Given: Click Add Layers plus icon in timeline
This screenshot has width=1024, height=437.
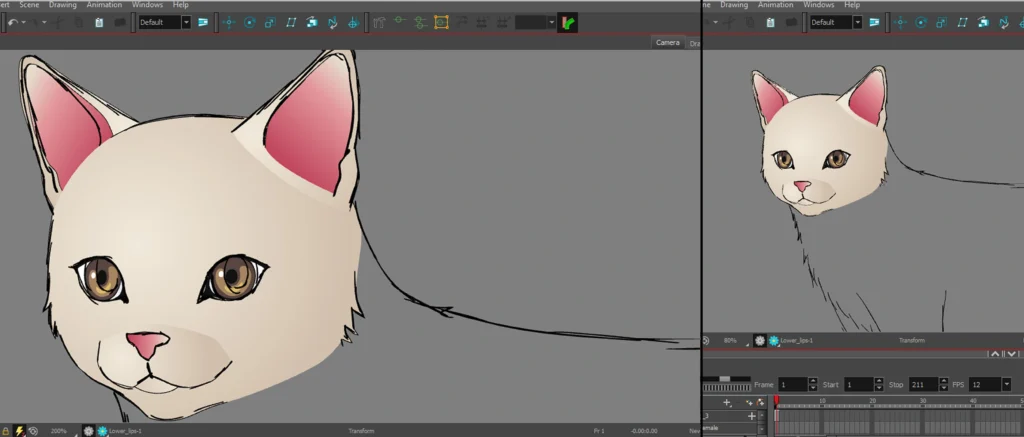Looking at the screenshot, I should click(x=727, y=403).
